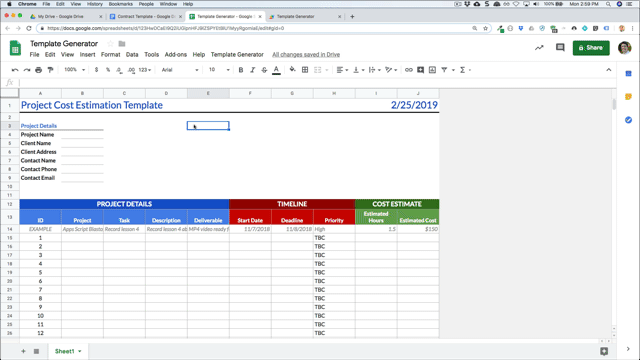Hide the menus with collapse arrow
This screenshot has height=360, width=640.
click(x=609, y=70)
